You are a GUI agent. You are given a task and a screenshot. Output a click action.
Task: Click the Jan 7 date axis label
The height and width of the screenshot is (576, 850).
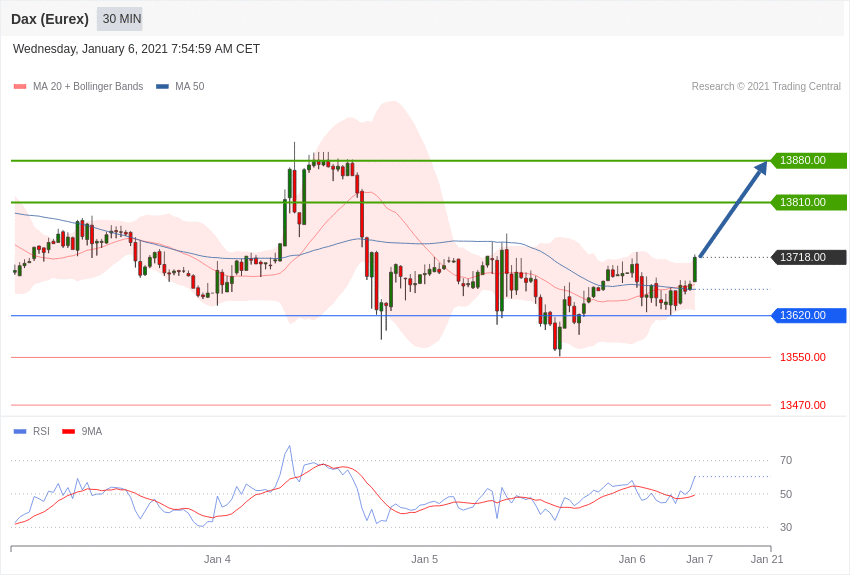click(x=699, y=559)
